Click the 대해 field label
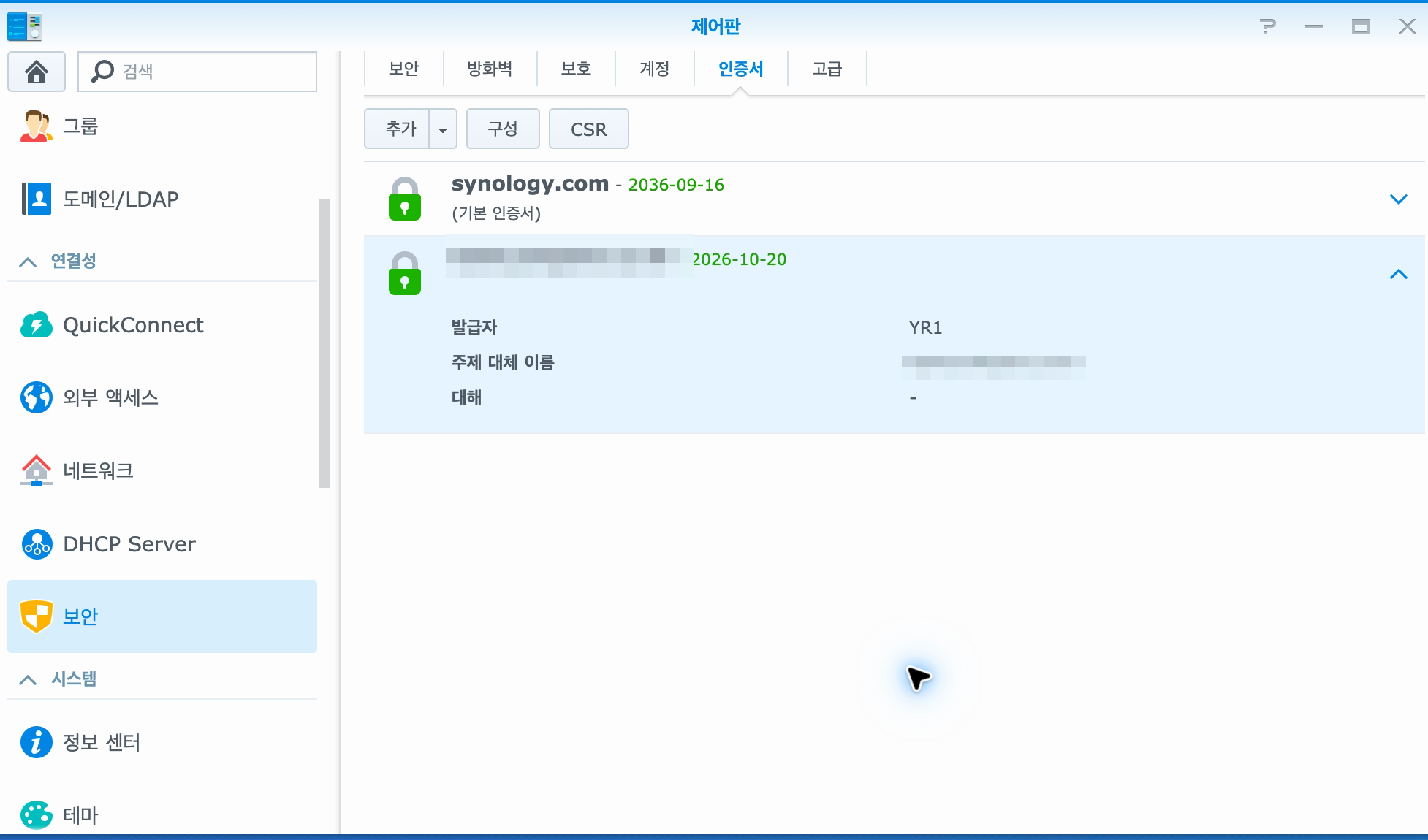The image size is (1428, 840). pos(466,397)
